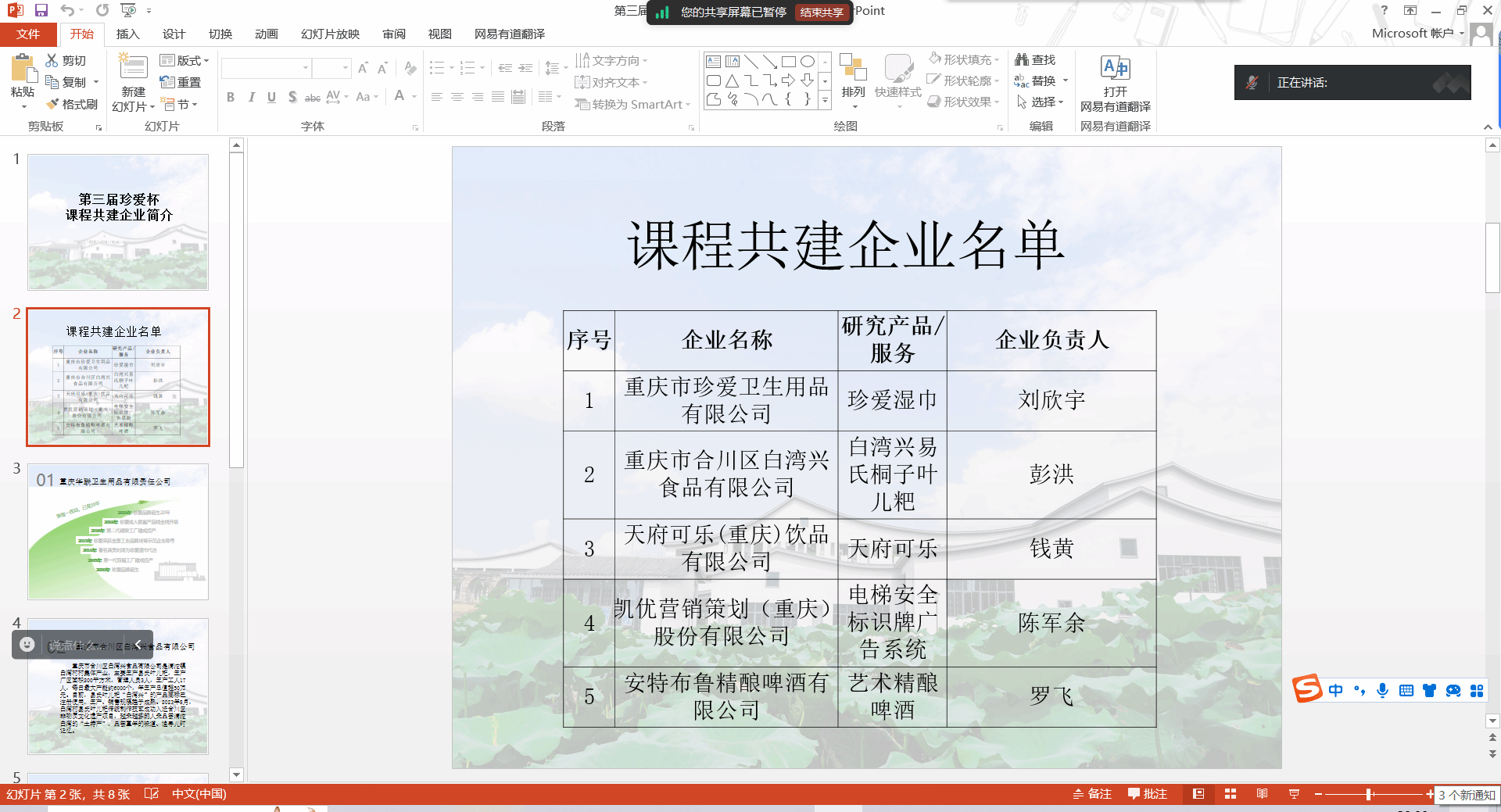Center-align the paragraph text
Screen dimensions: 1501x812
click(457, 97)
